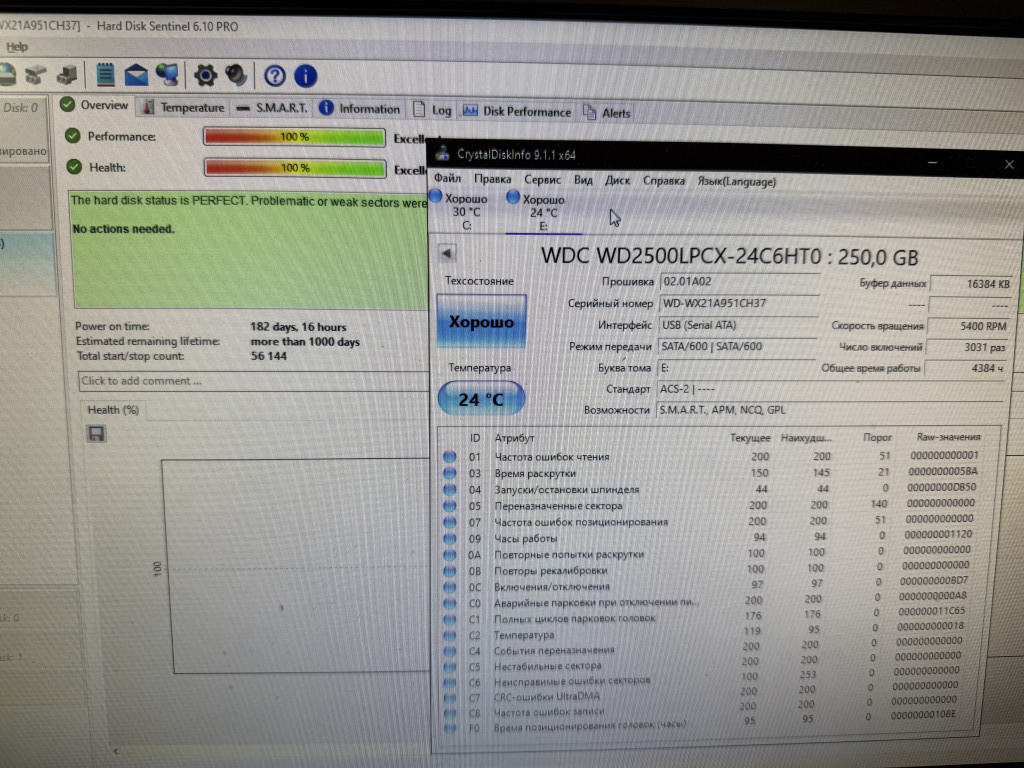Click raw value 00000000DB50 in spindle start/stop row

[x=942, y=487]
